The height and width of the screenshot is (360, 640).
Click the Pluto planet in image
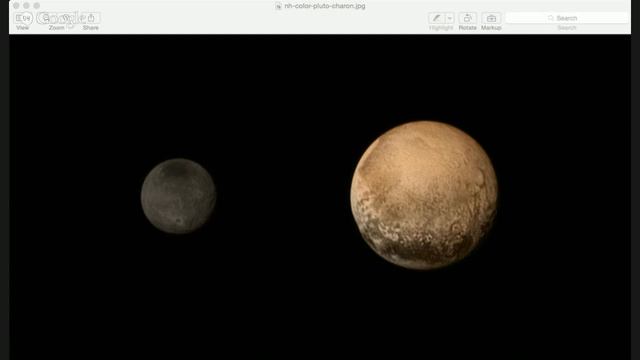tap(424, 195)
